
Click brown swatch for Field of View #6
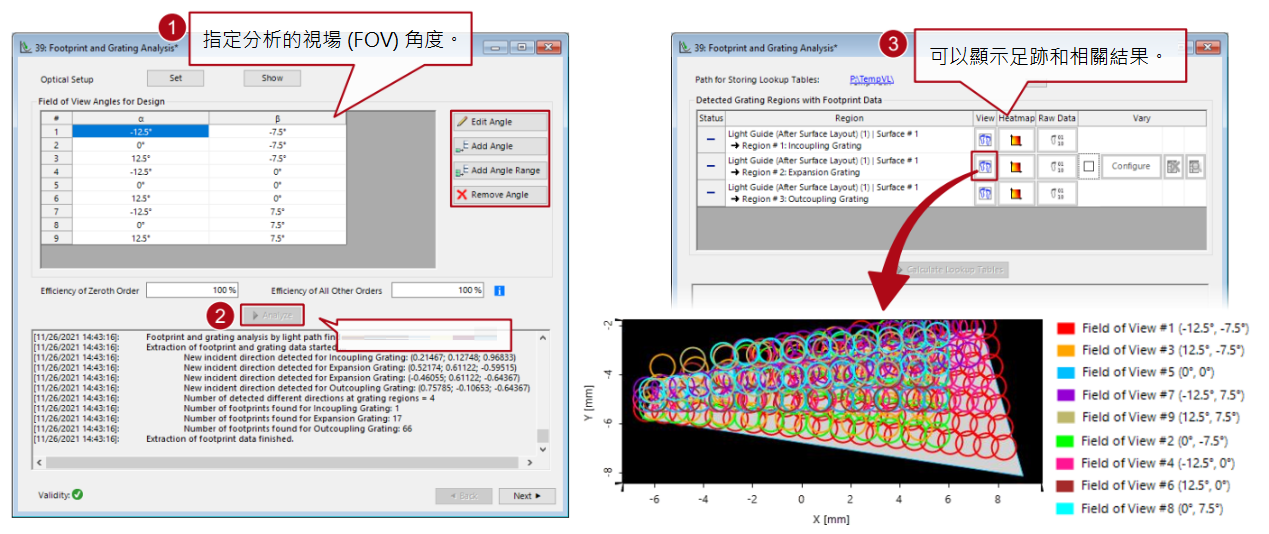[1065, 485]
